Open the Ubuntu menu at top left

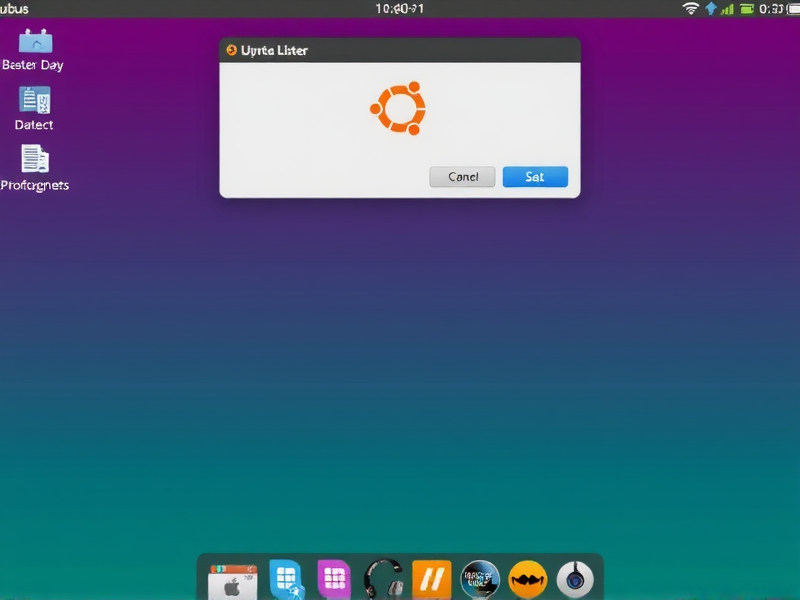(x=14, y=8)
